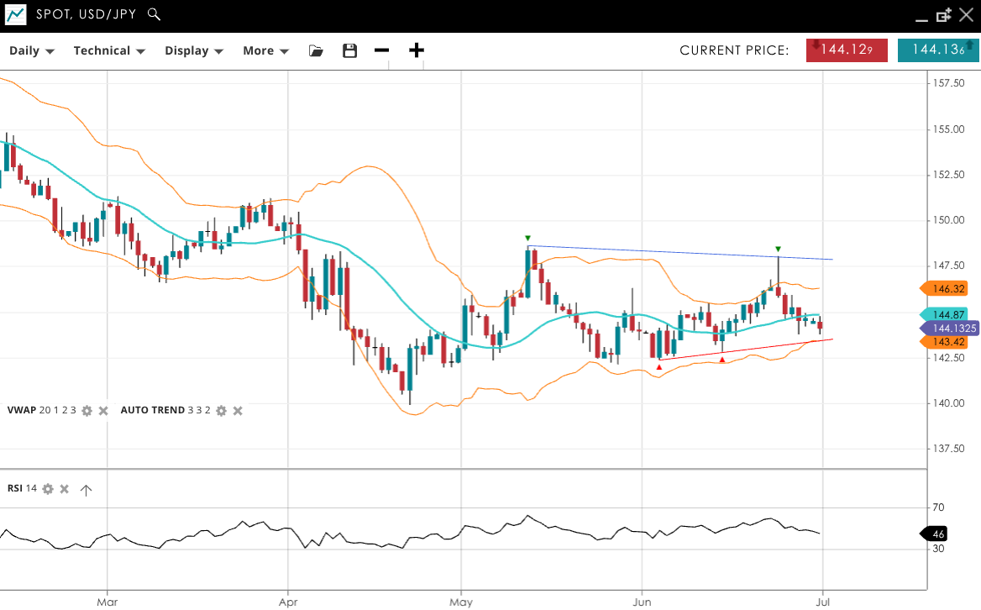
Task: Remove the VWAP indicator
Action: (x=103, y=411)
